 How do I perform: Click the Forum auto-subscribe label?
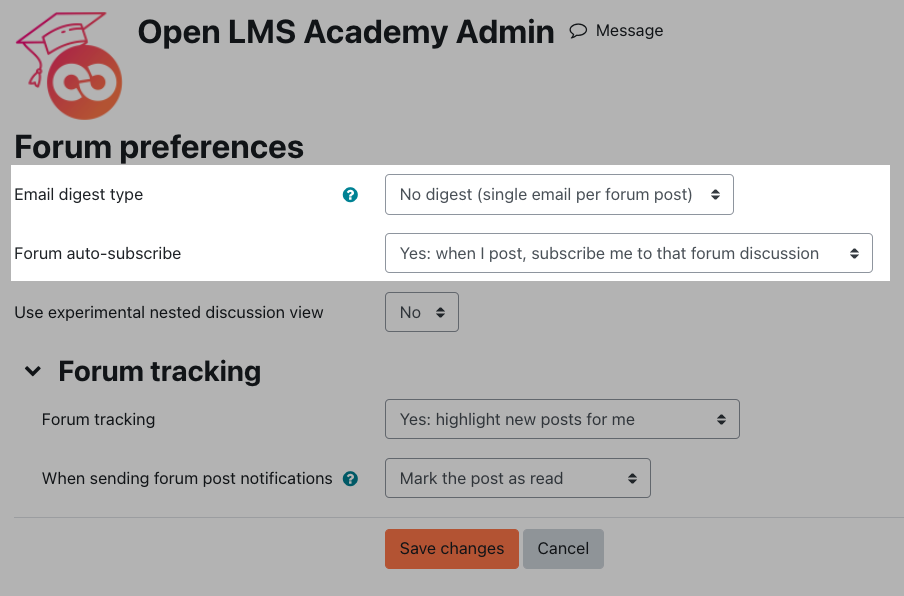pos(97,254)
